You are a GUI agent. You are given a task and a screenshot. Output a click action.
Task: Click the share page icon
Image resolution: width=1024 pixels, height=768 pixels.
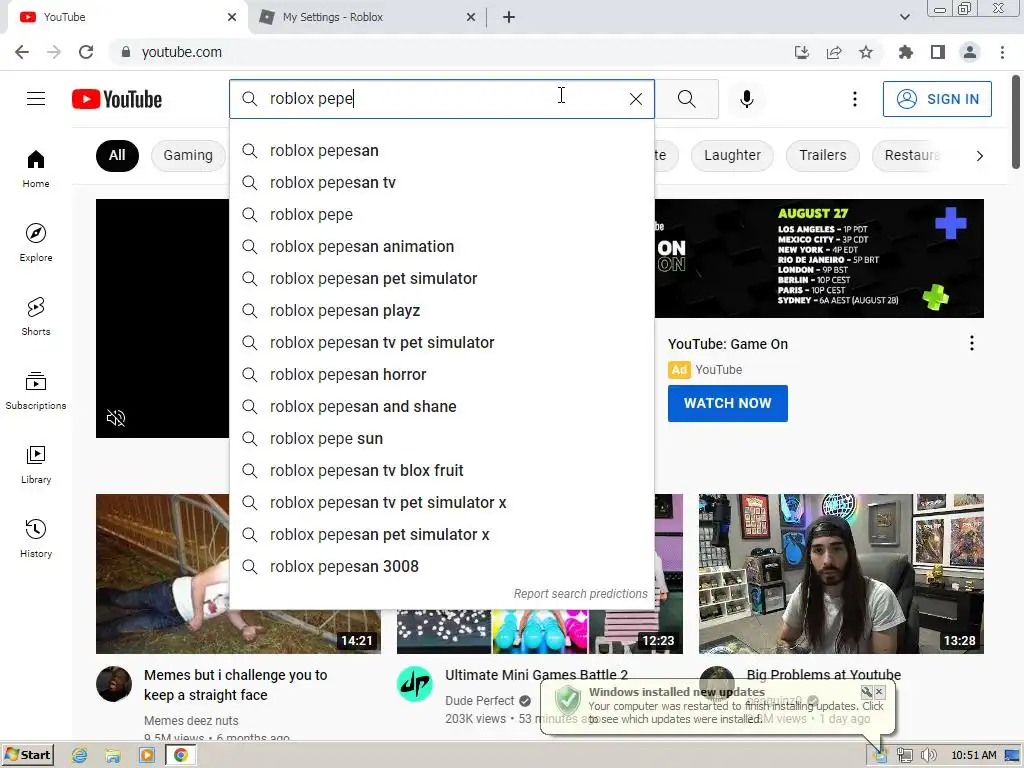[834, 52]
